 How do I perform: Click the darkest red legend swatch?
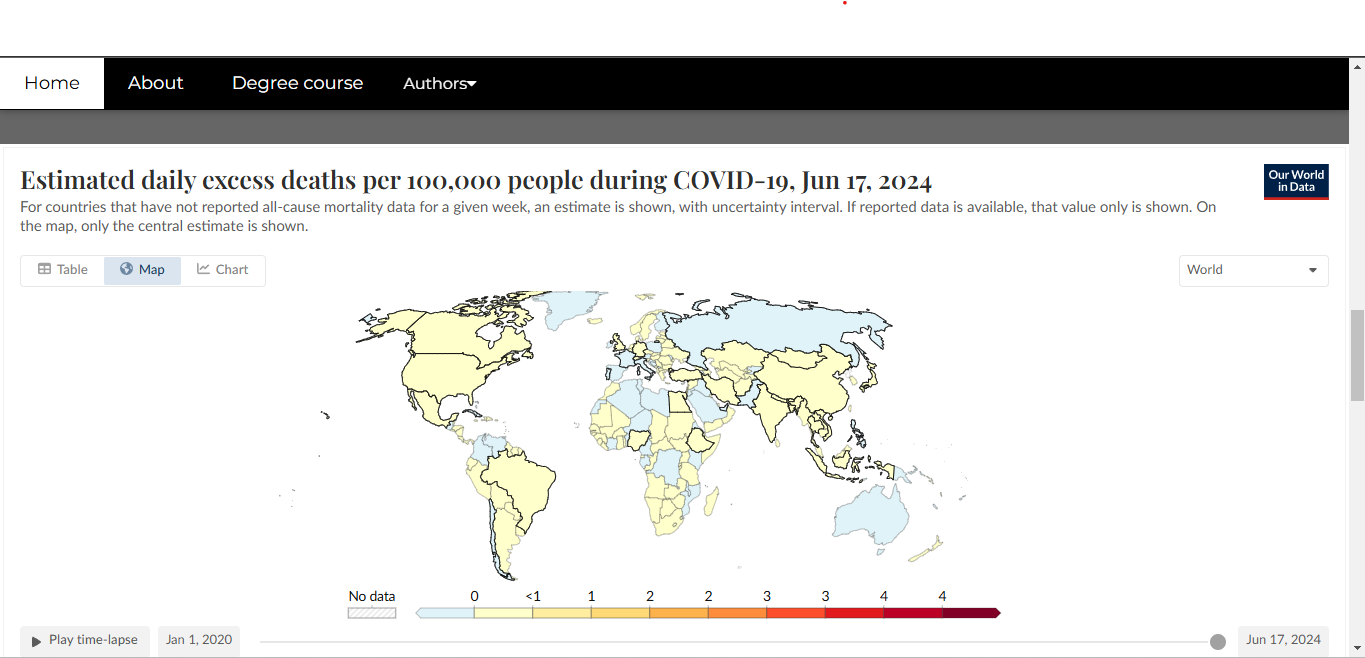[971, 612]
